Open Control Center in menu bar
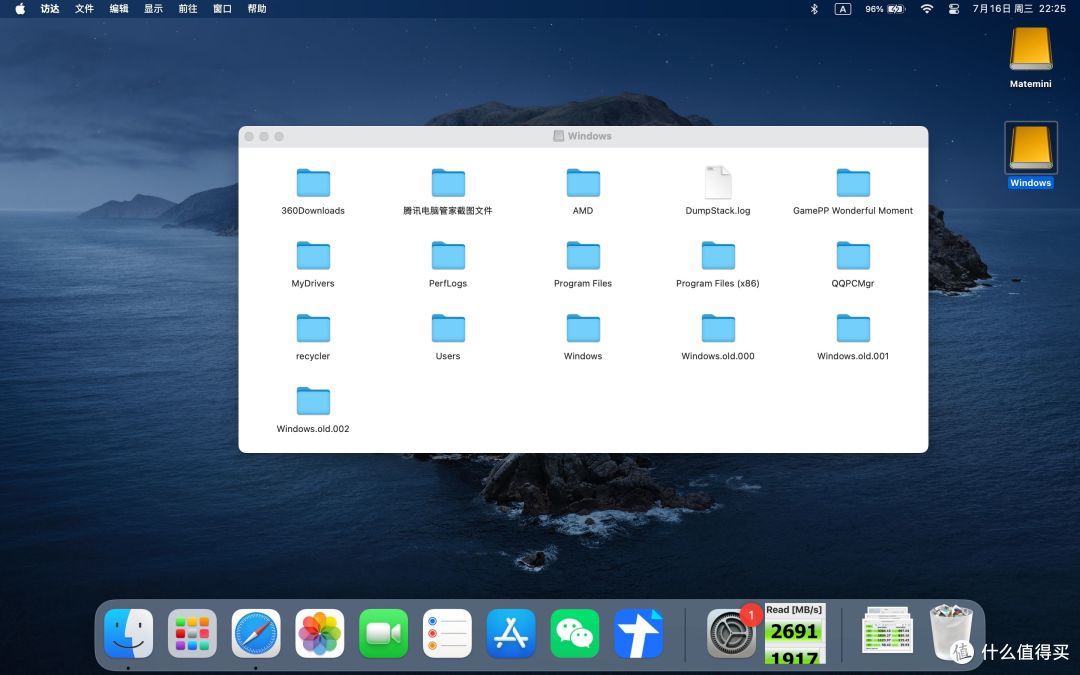 click(x=953, y=9)
